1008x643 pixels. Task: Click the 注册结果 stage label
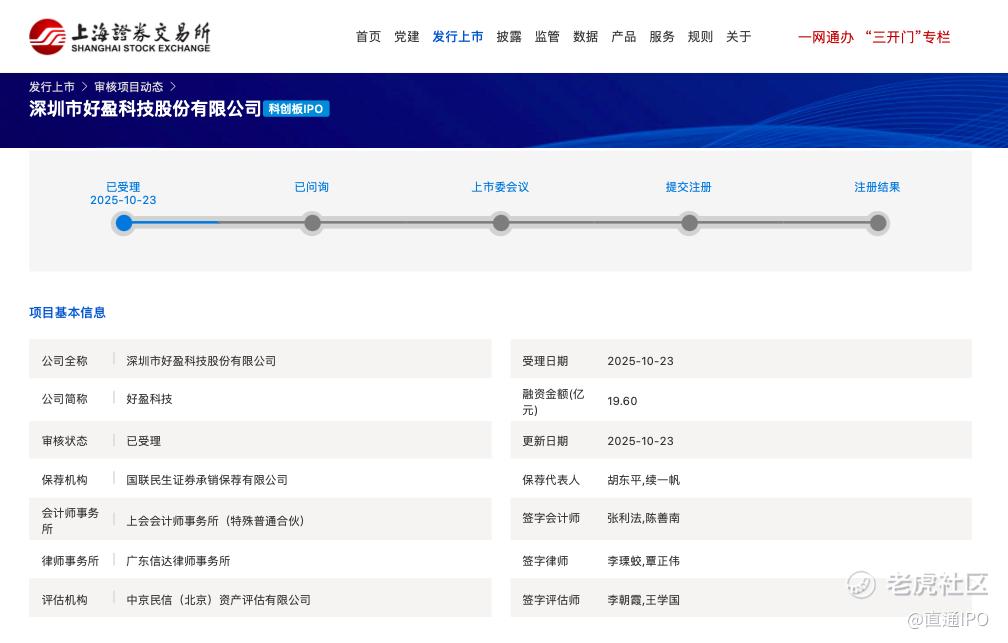(x=877, y=186)
